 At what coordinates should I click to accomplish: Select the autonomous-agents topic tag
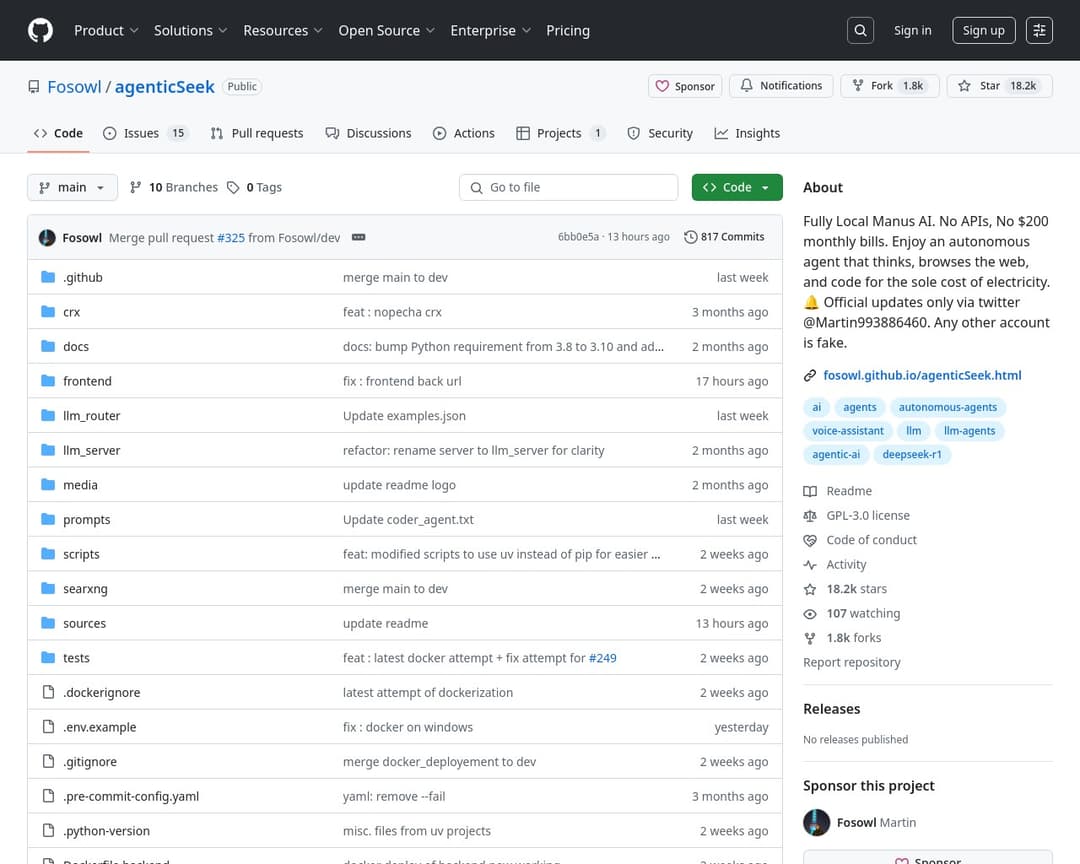[947, 407]
